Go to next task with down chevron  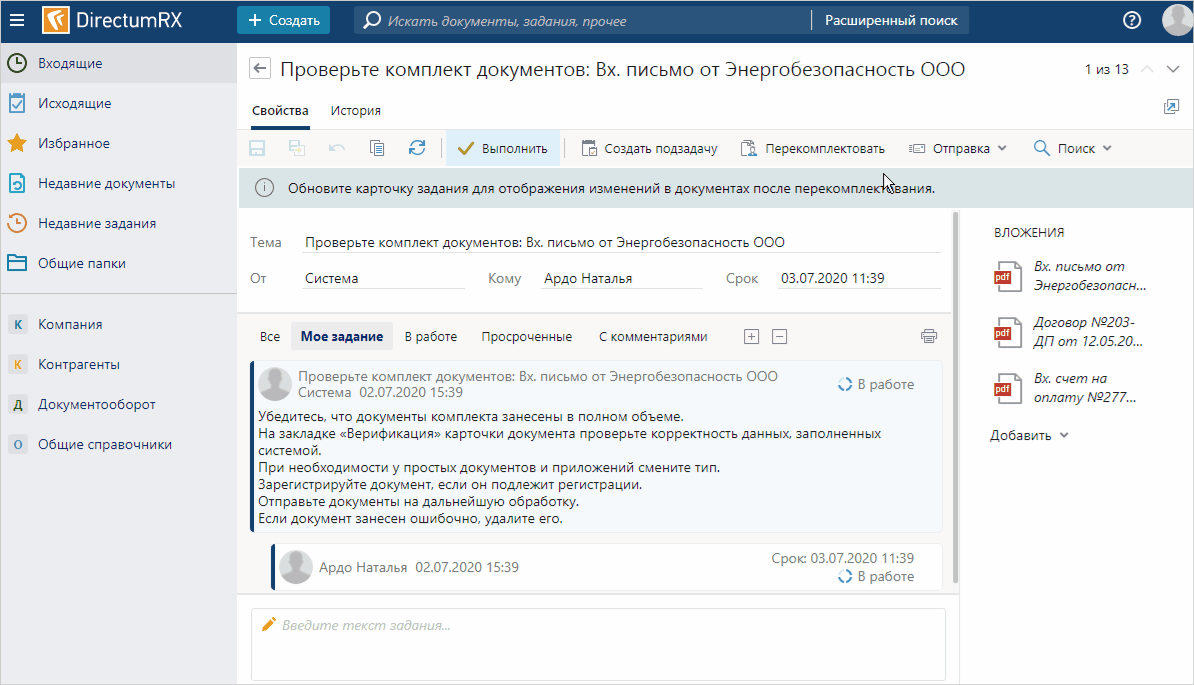(1173, 69)
